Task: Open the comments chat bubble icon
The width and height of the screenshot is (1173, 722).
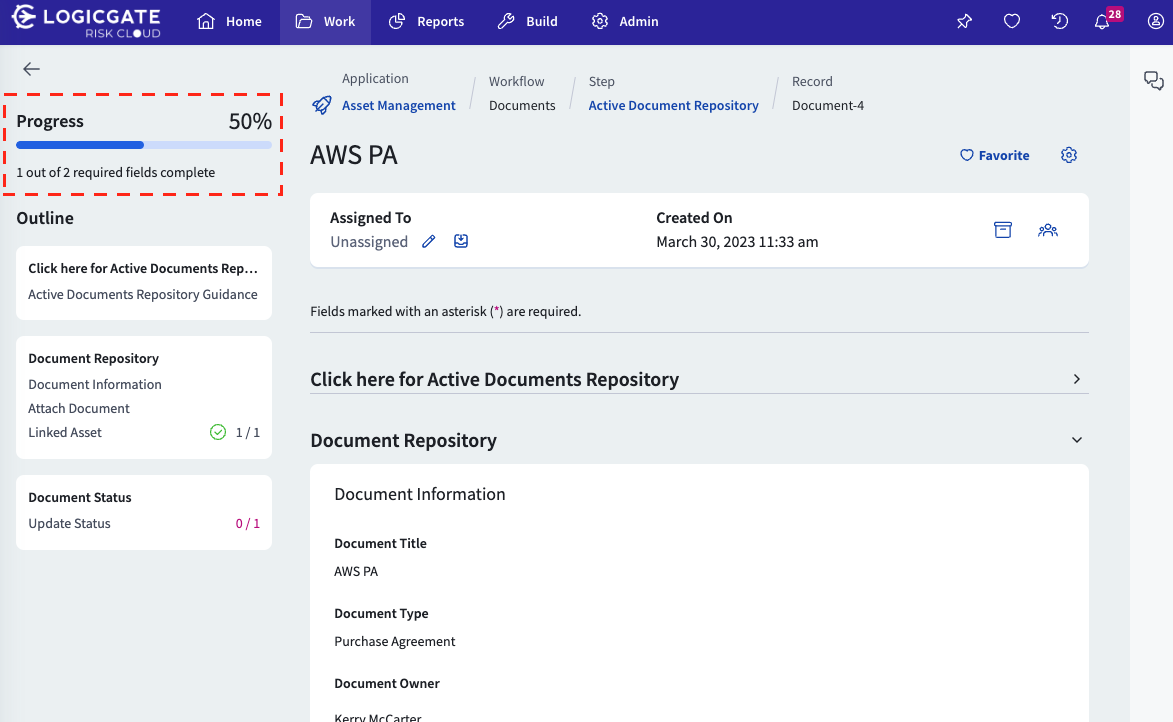Action: coord(1154,80)
